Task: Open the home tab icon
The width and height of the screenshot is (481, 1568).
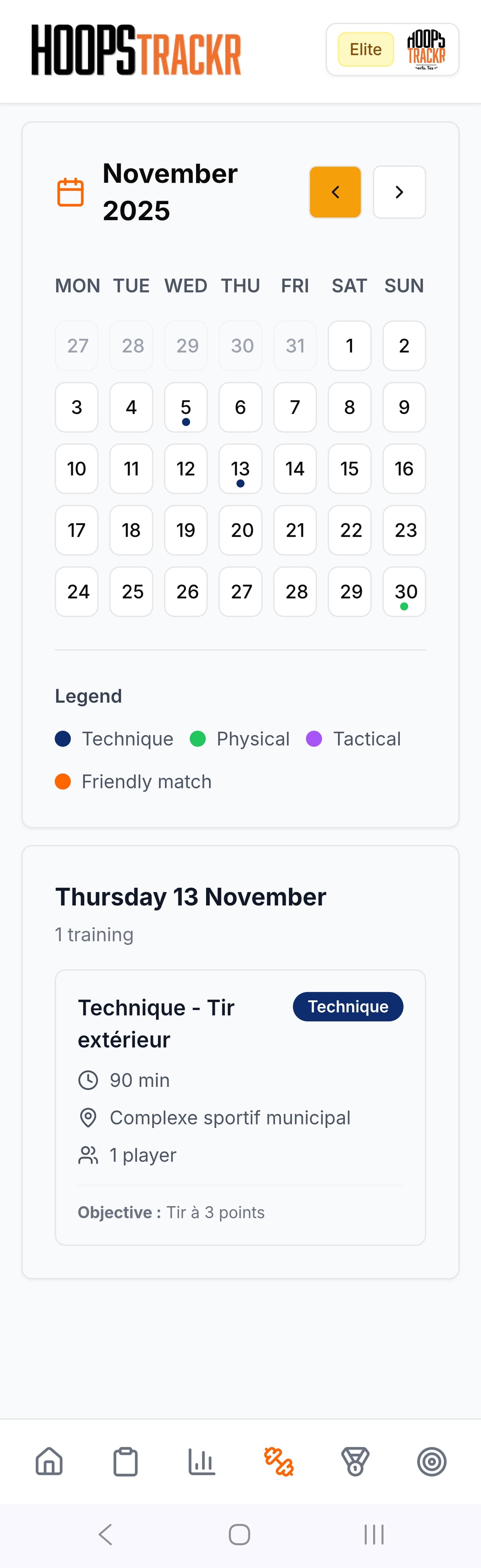Action: pyautogui.click(x=49, y=1461)
